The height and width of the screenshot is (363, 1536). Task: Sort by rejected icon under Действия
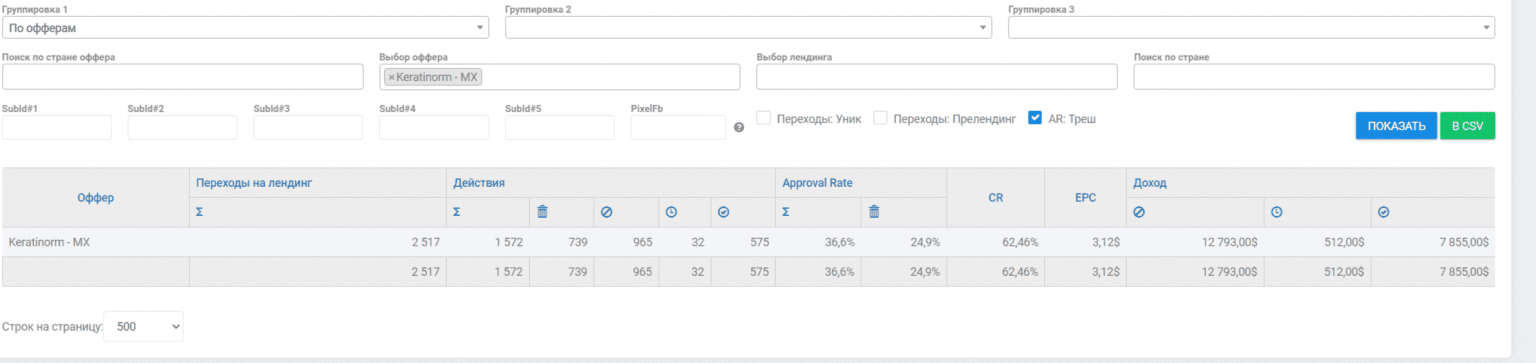click(606, 212)
